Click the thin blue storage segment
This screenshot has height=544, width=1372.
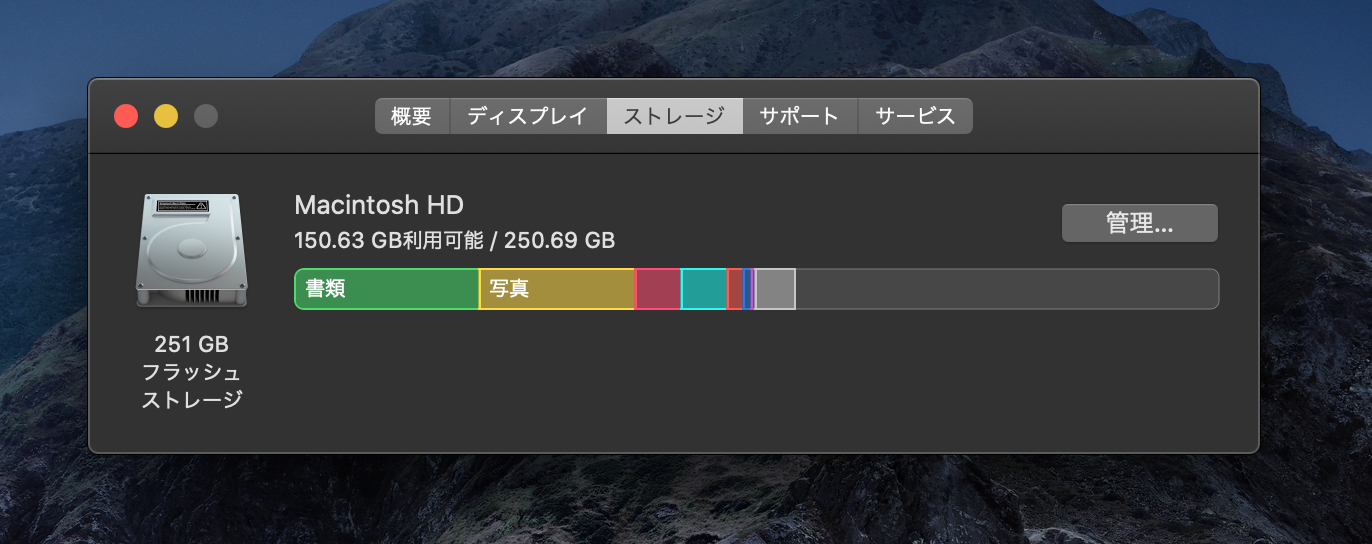[747, 289]
